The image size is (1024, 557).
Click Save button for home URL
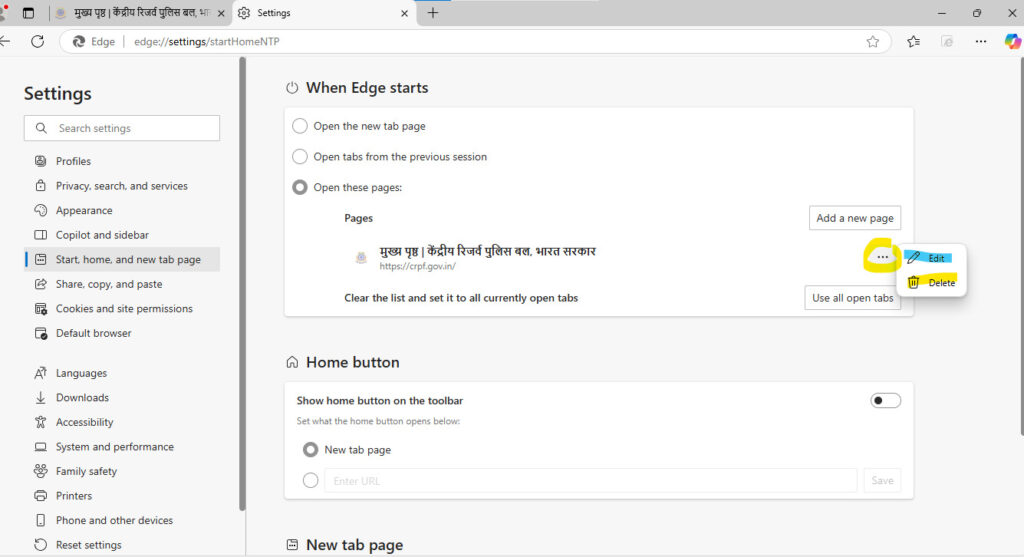[x=882, y=481]
